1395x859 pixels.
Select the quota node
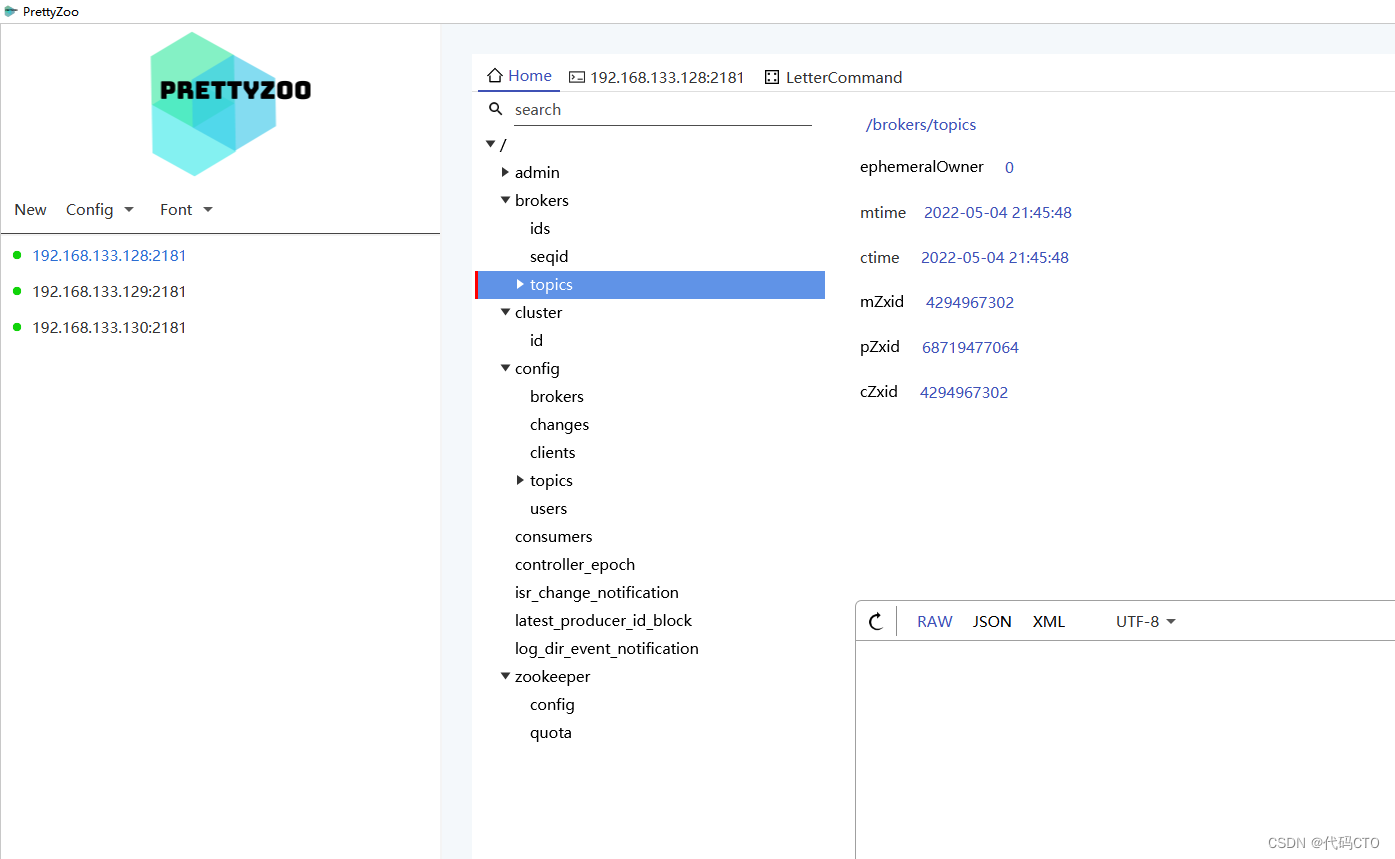coord(551,732)
